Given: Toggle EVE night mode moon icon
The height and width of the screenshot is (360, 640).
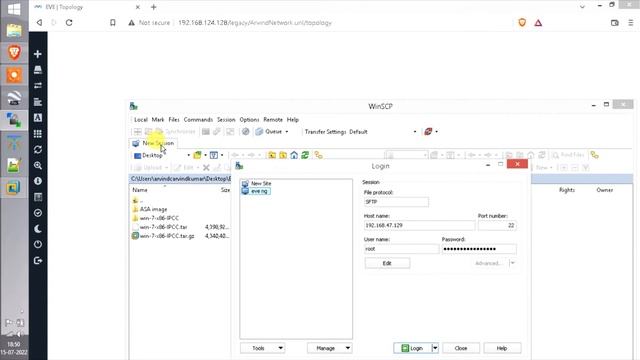Looking at the screenshot, I should (38, 229).
